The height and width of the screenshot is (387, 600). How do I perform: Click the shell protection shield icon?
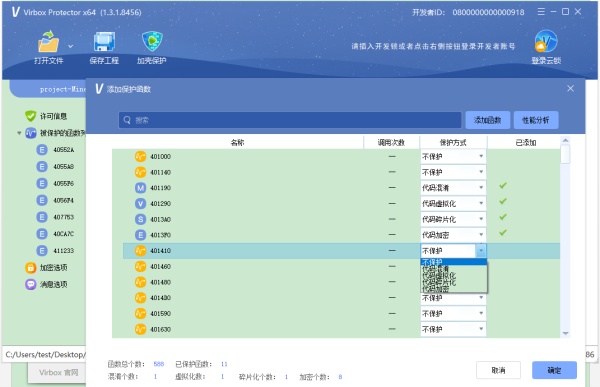[152, 41]
